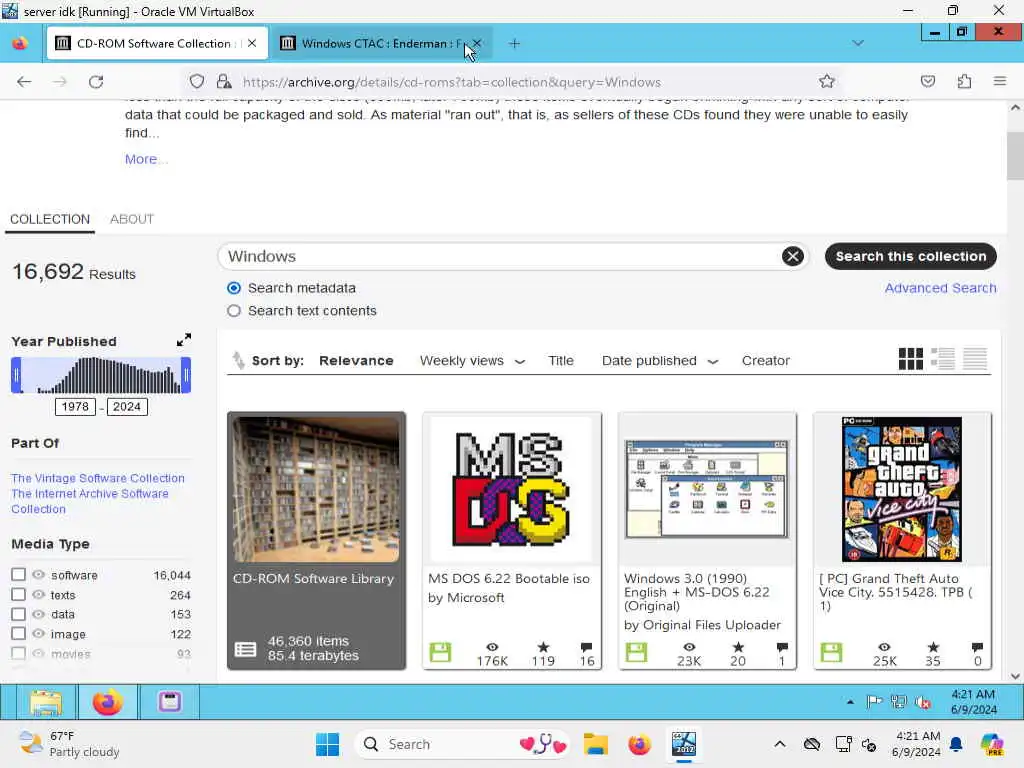The height and width of the screenshot is (768, 1024).
Task: Open CD-ROM Software Library collection tile
Action: pos(317,541)
